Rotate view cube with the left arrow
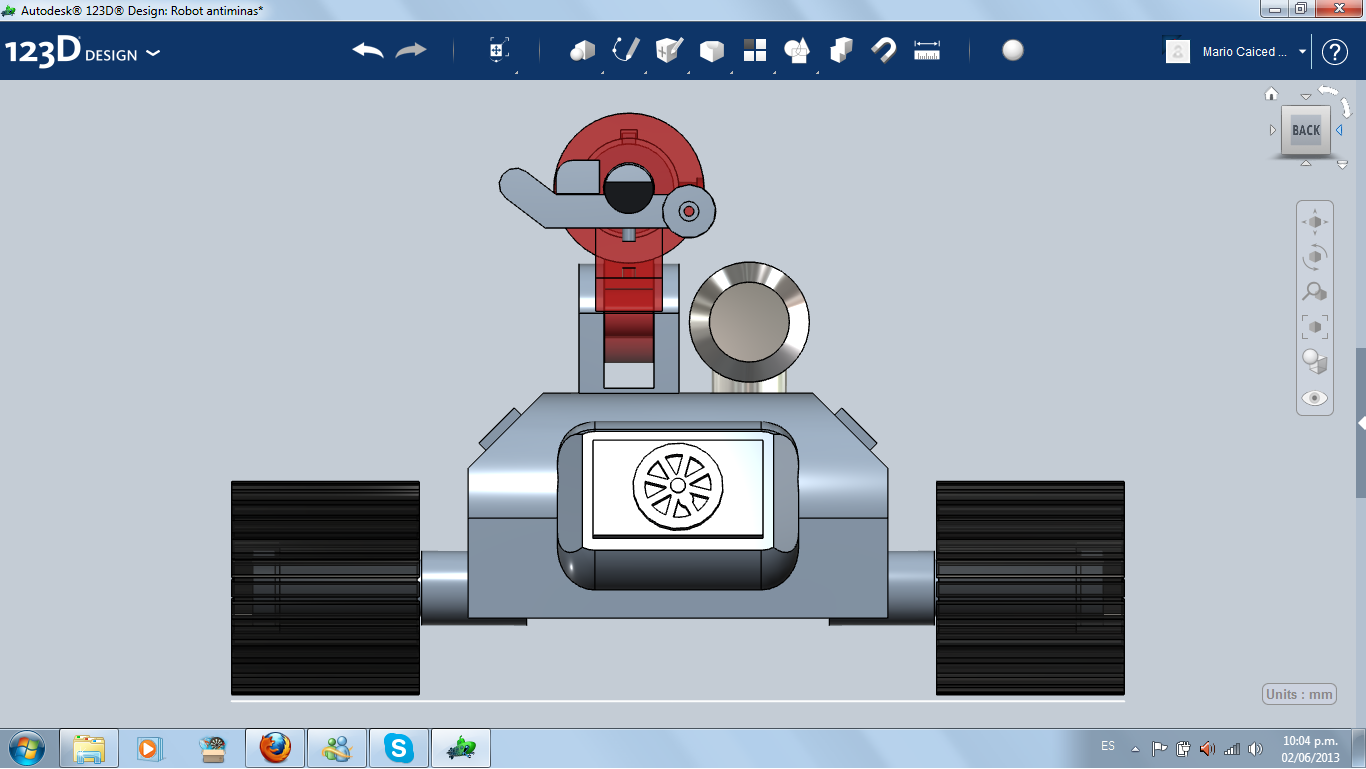The image size is (1366, 769). [1273, 130]
